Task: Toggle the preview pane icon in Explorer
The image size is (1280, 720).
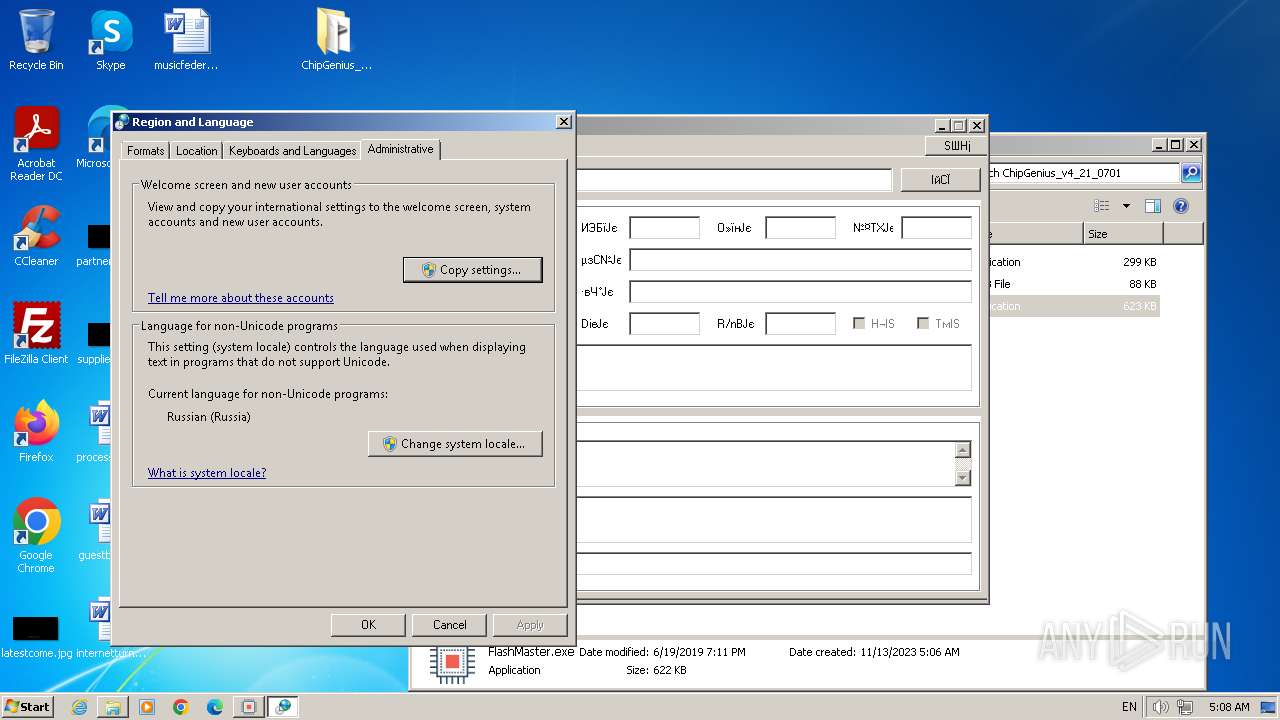Action: [1153, 206]
